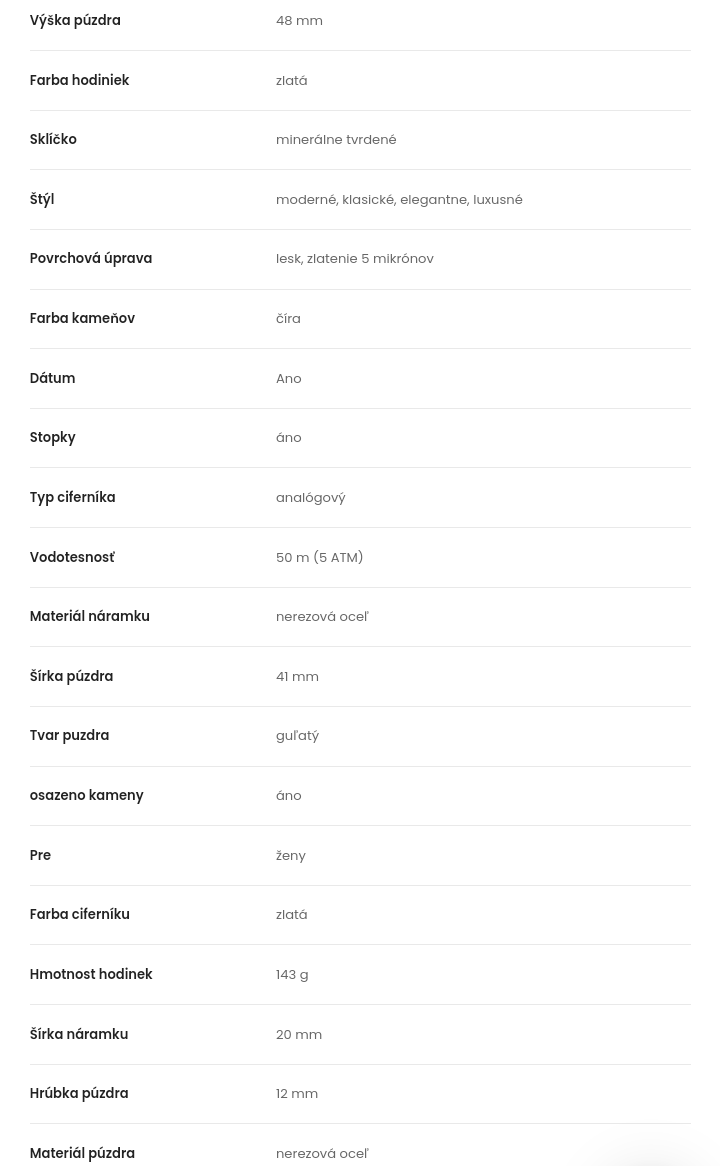This screenshot has height=1166, width=720.
Task: Click the 'analógový' dial type value
Action: click(310, 497)
